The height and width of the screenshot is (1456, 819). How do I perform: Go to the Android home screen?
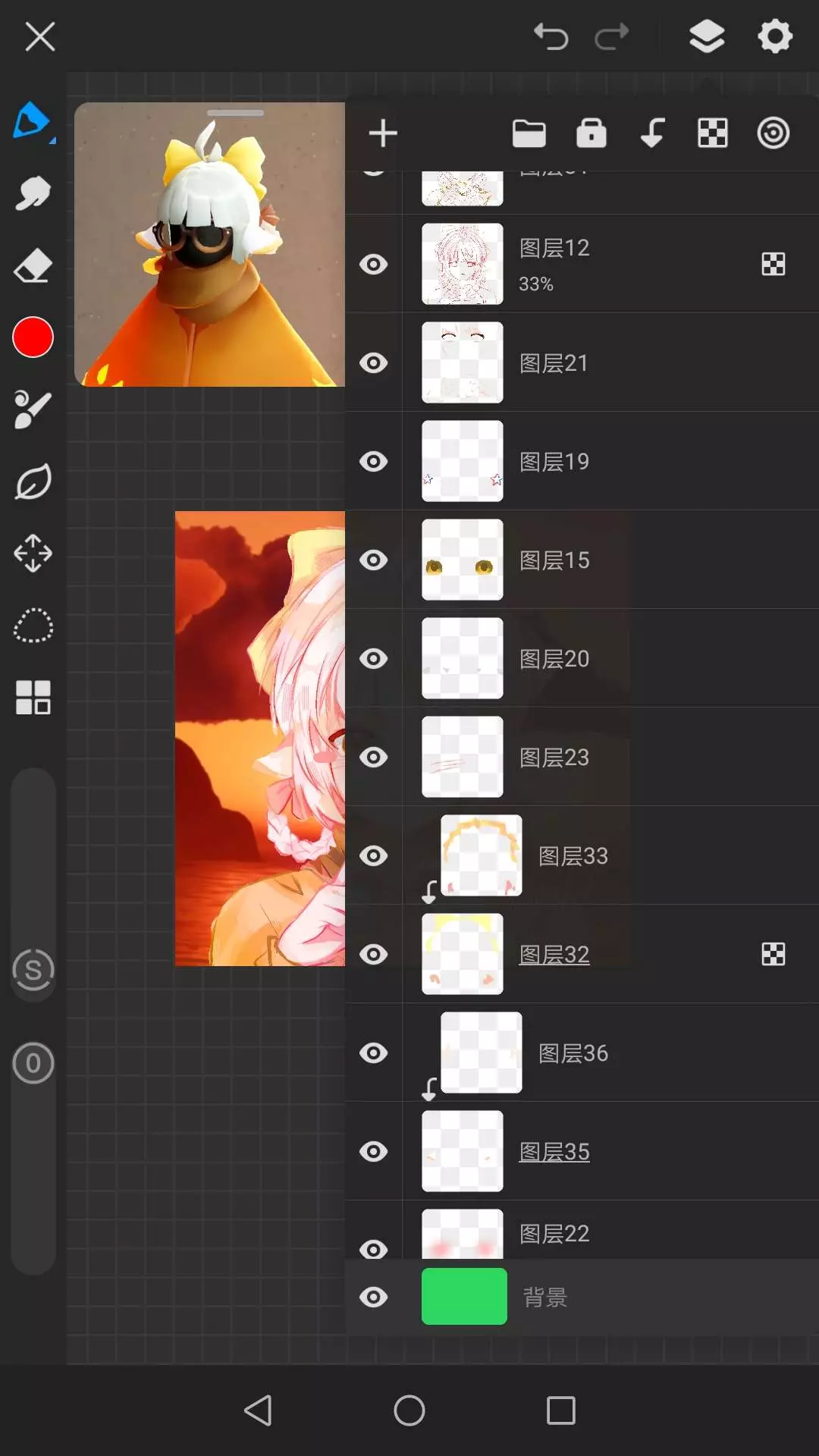pos(409,1410)
